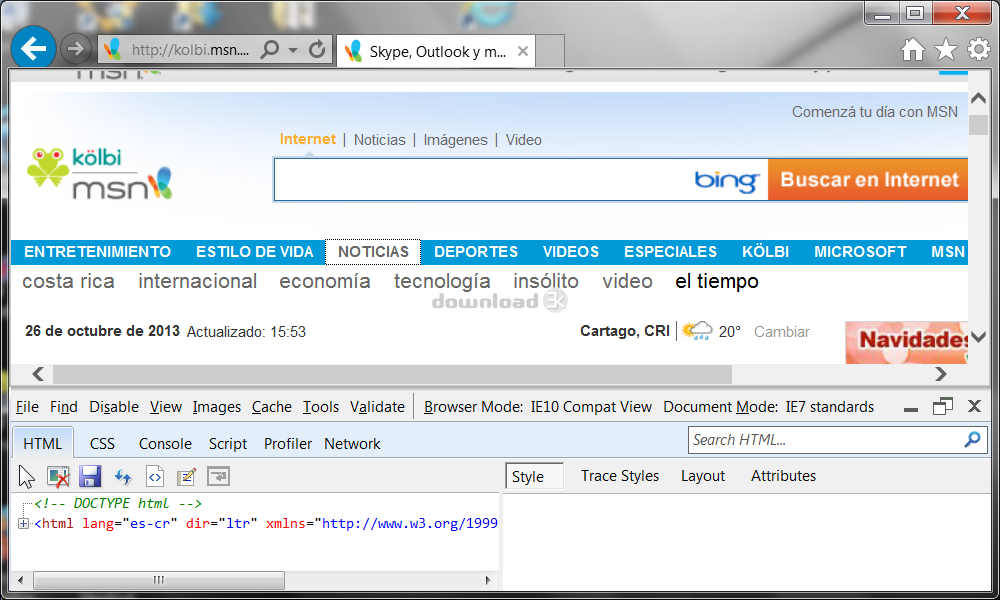Select the Video search category
The width and height of the screenshot is (1000, 600).
(x=524, y=140)
